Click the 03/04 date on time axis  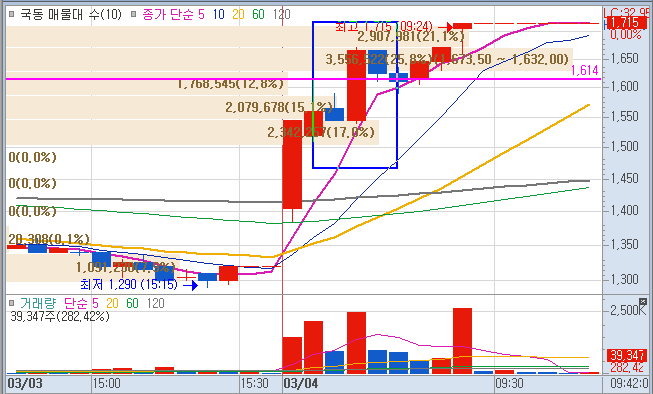(x=301, y=383)
